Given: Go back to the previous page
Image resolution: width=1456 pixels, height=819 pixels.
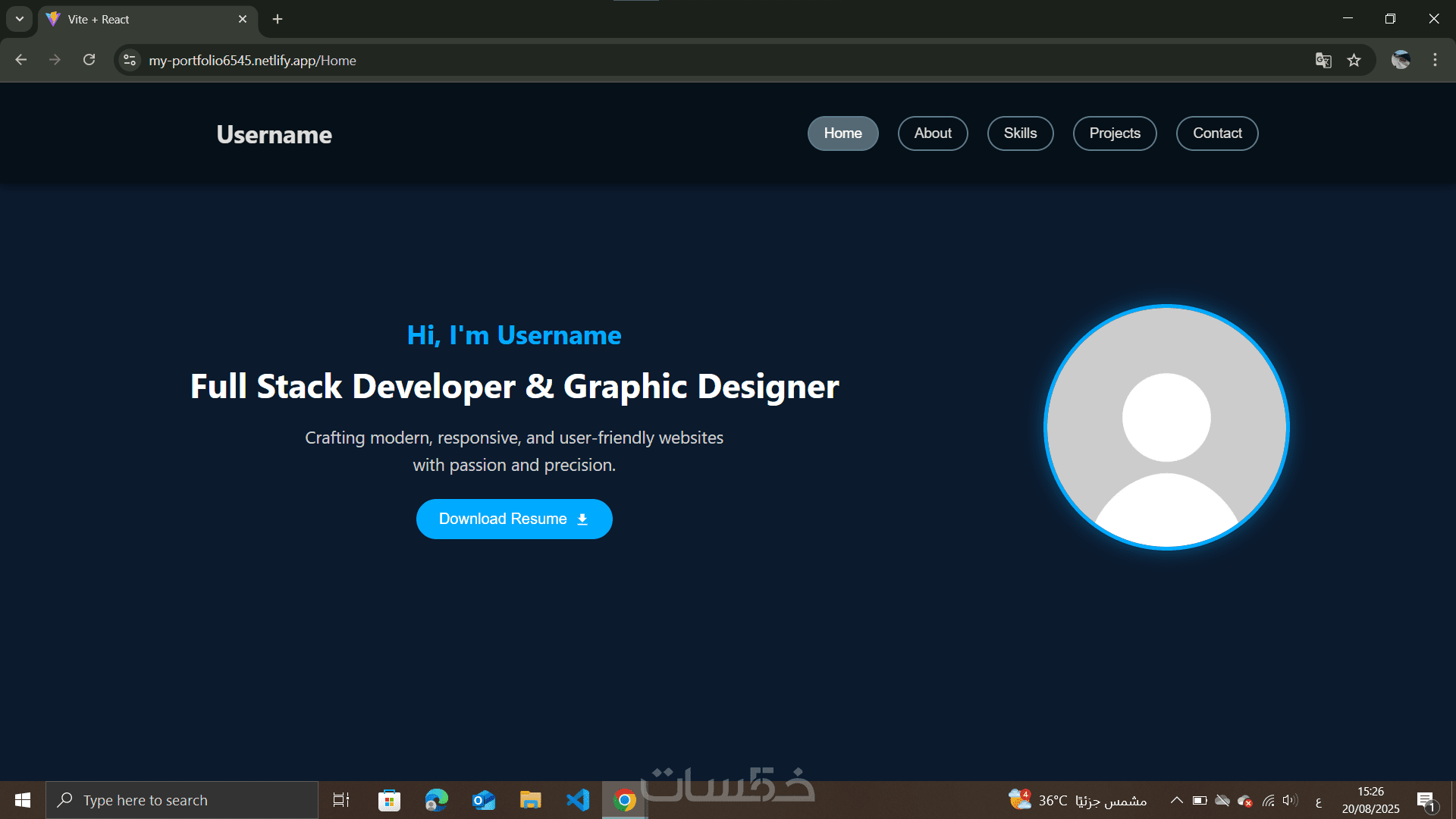Looking at the screenshot, I should 21,60.
